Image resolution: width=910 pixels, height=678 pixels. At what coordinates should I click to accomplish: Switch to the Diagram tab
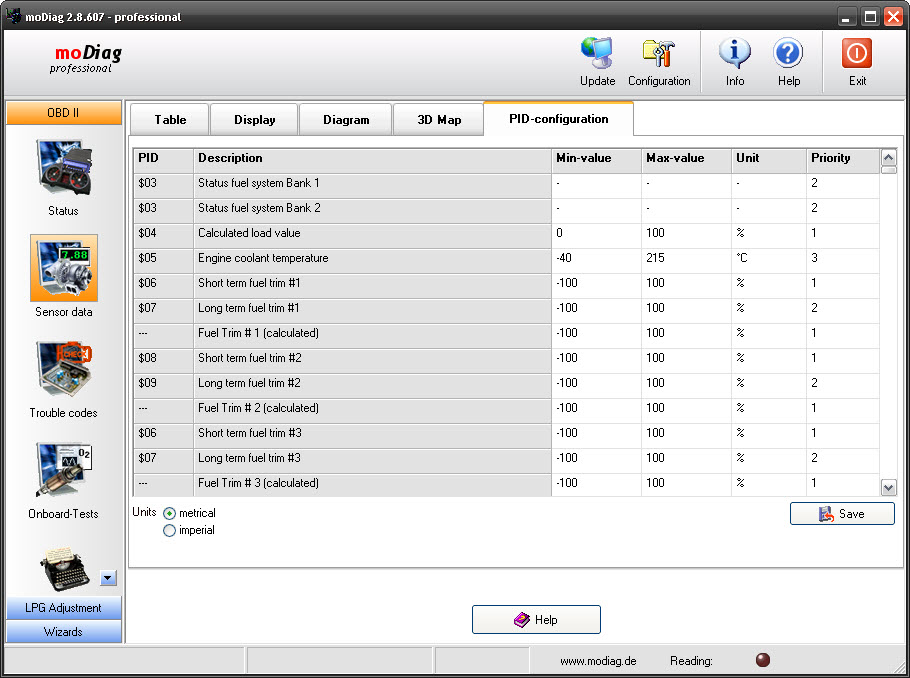[346, 120]
